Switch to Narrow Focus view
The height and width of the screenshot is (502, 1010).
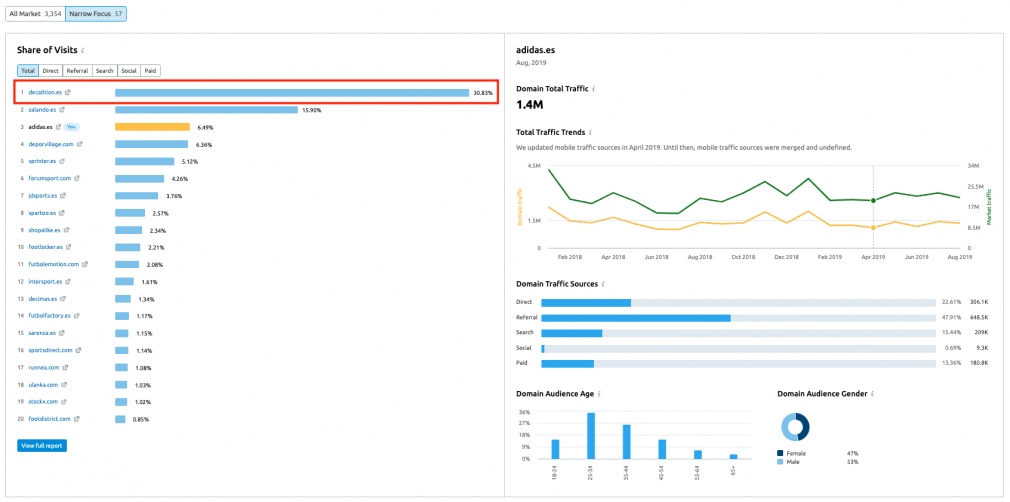click(96, 14)
